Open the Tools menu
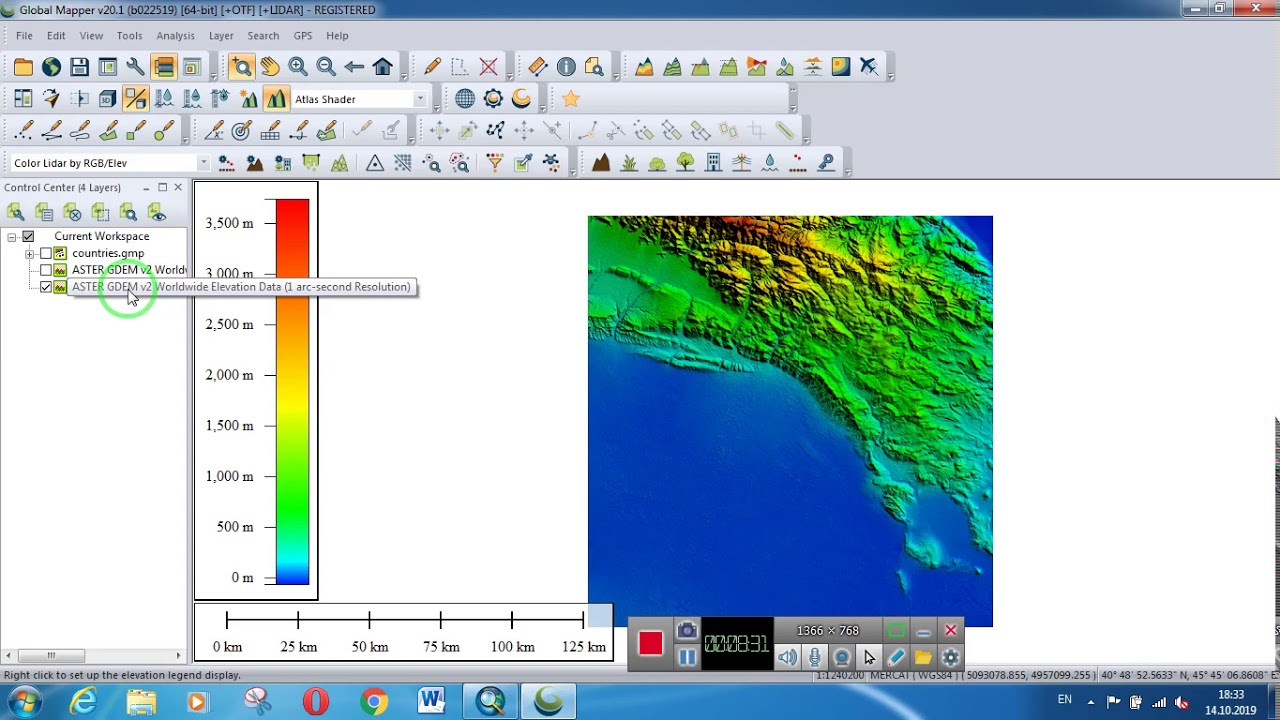1280x720 pixels. tap(129, 36)
